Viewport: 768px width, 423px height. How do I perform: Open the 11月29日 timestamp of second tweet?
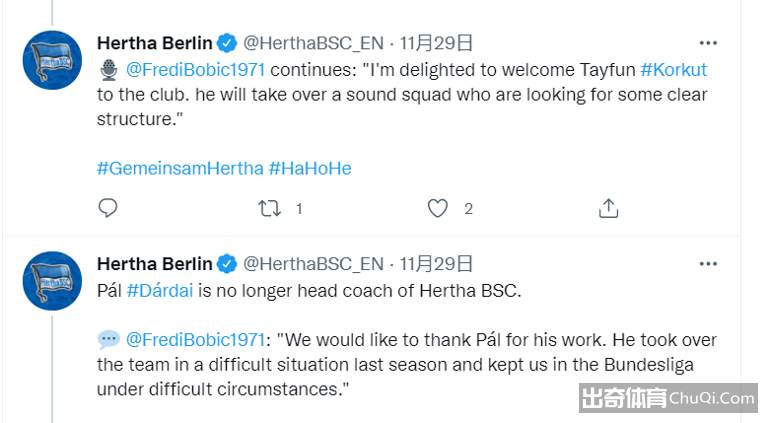click(436, 264)
